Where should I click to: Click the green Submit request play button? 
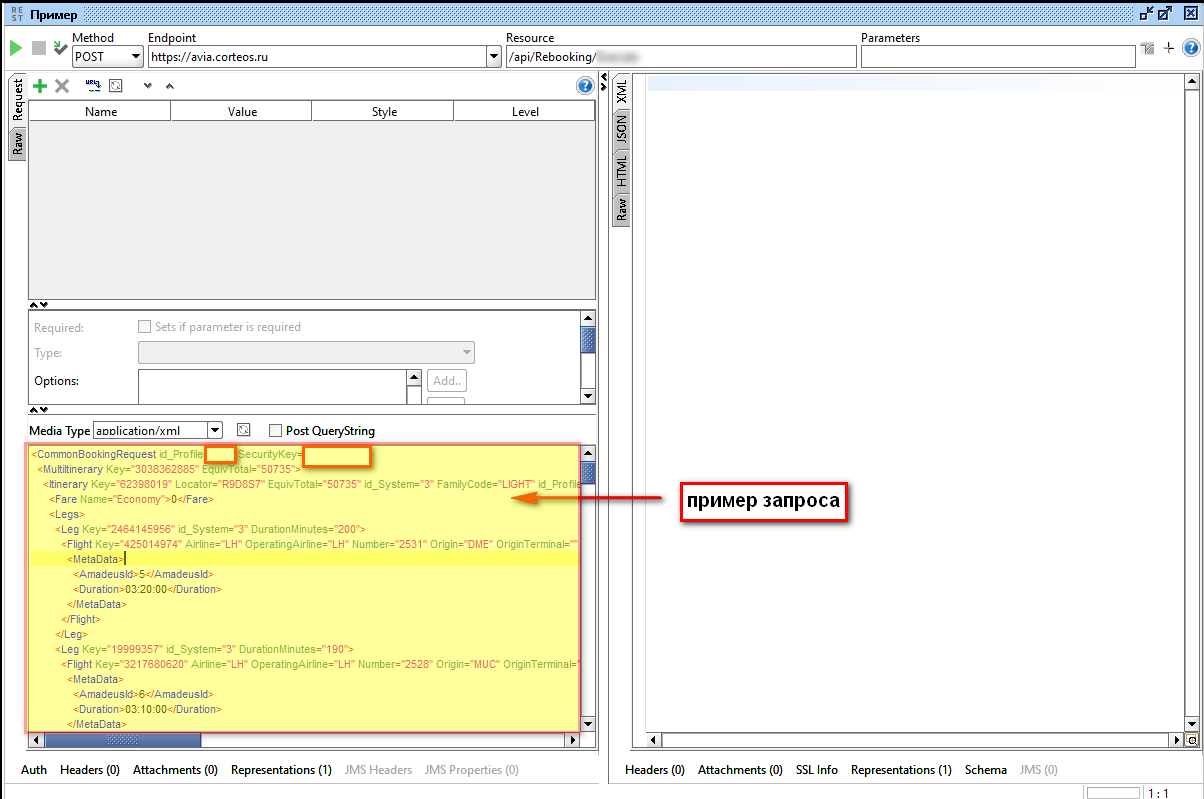click(16, 48)
